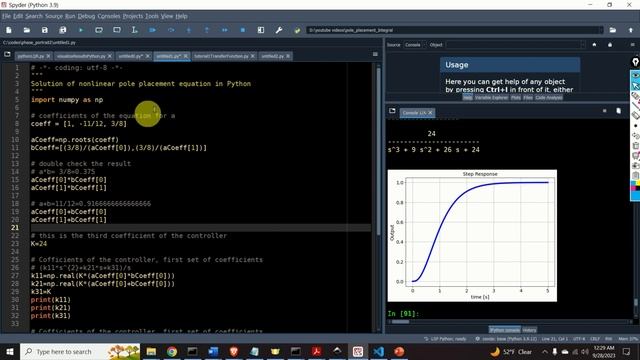Close the untitled2.py editor tab
Image resolution: width=640 pixels, height=360 pixels.
[288, 56]
